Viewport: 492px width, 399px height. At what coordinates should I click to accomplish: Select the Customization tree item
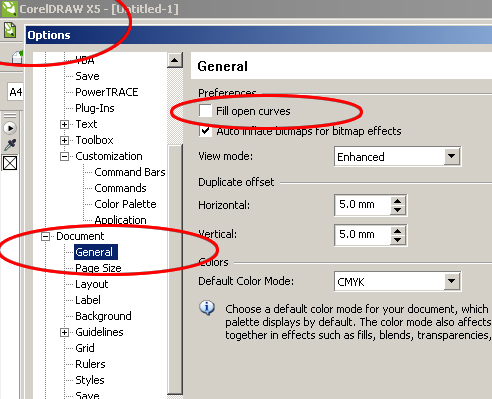[x=109, y=156]
